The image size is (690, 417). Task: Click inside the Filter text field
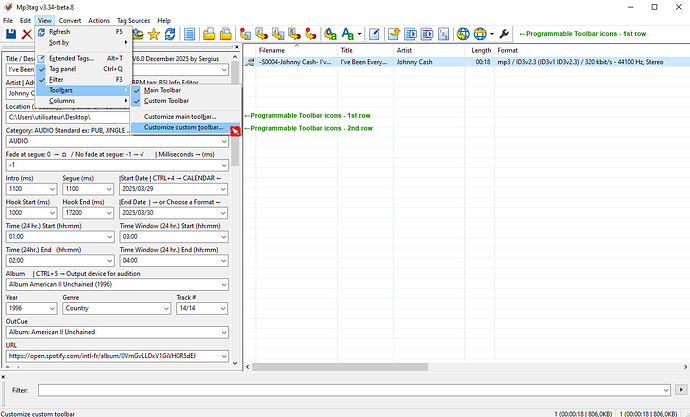tap(354, 390)
